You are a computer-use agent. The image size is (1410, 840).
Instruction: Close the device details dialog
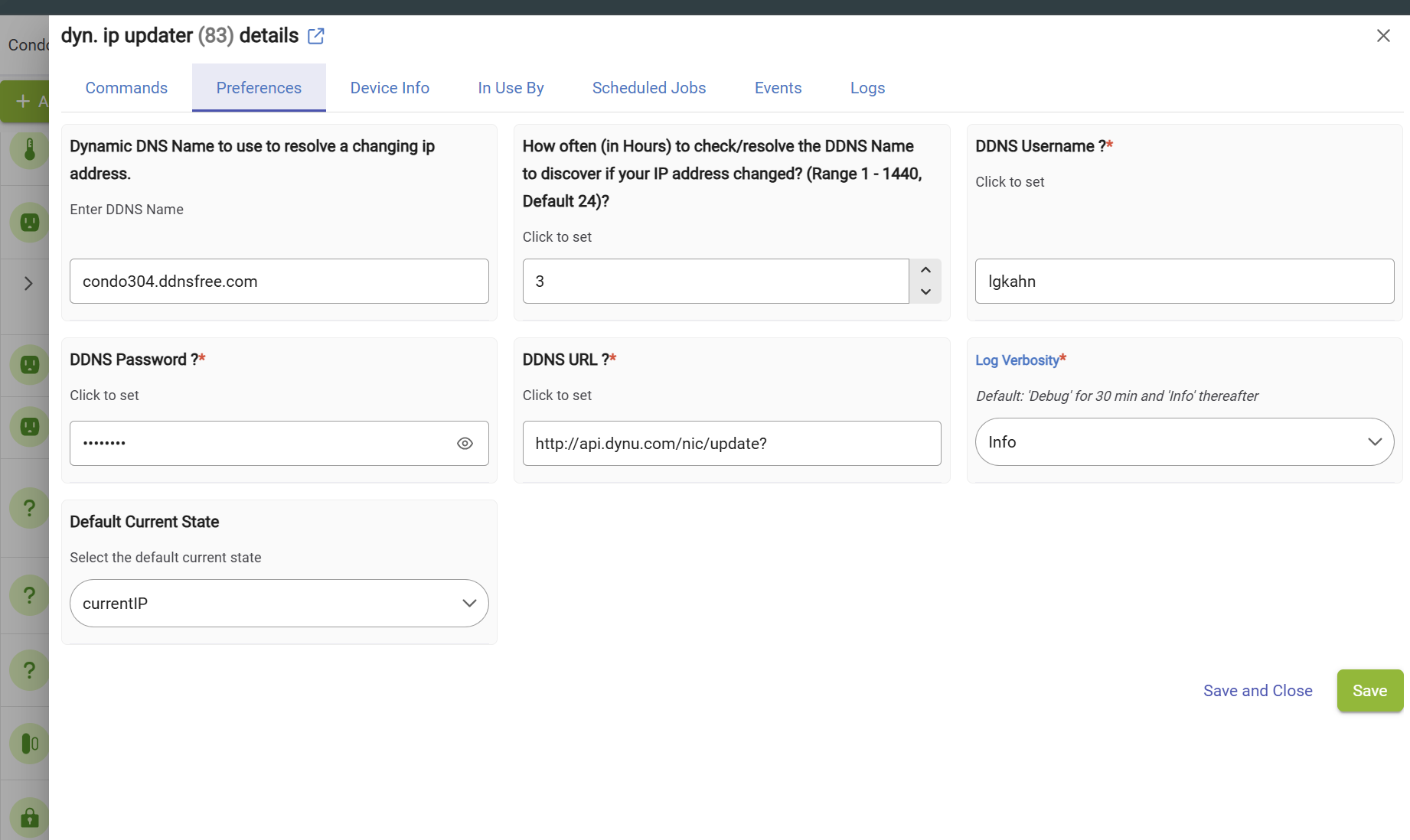tap(1382, 36)
